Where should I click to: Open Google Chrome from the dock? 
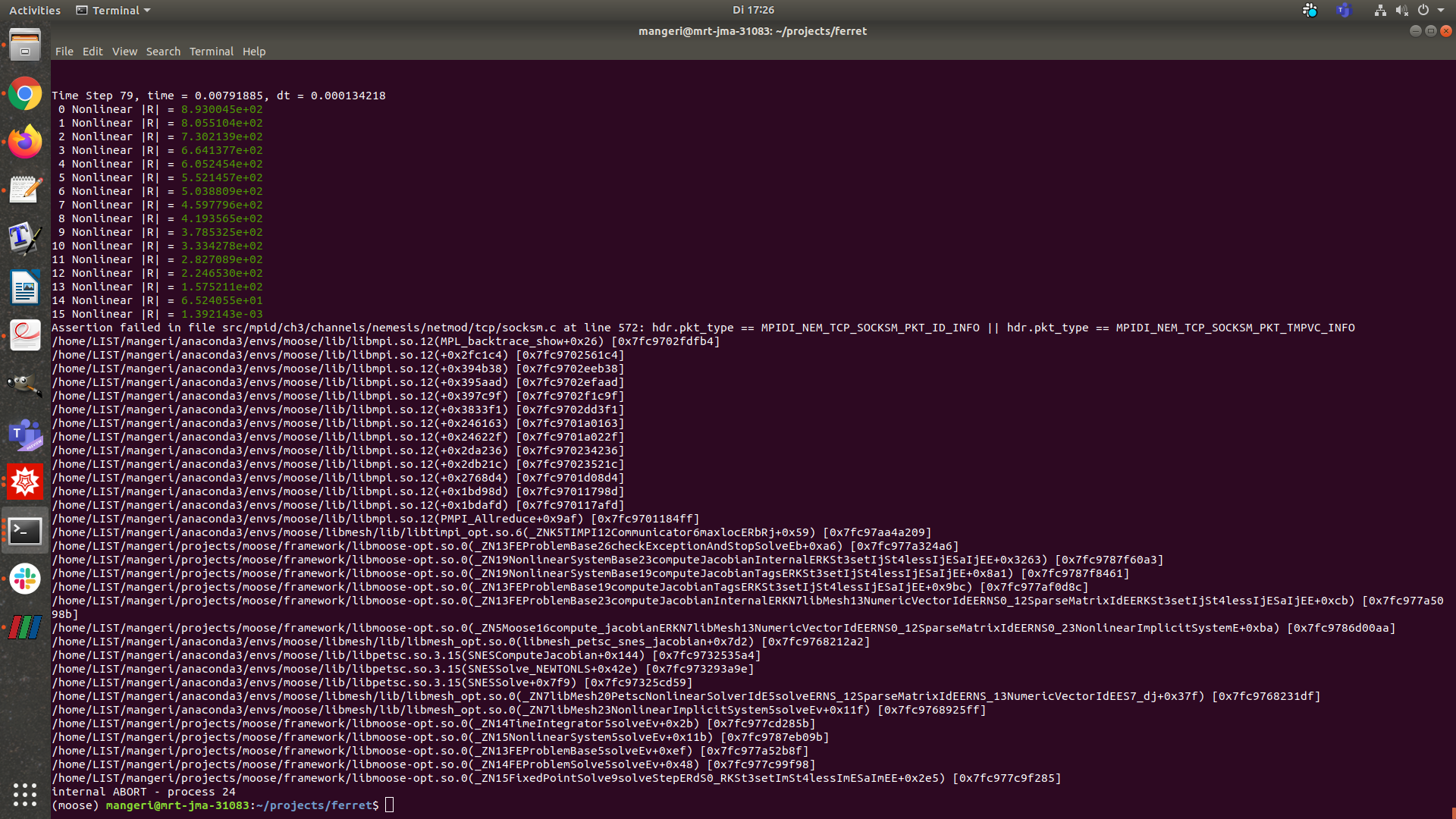[25, 93]
